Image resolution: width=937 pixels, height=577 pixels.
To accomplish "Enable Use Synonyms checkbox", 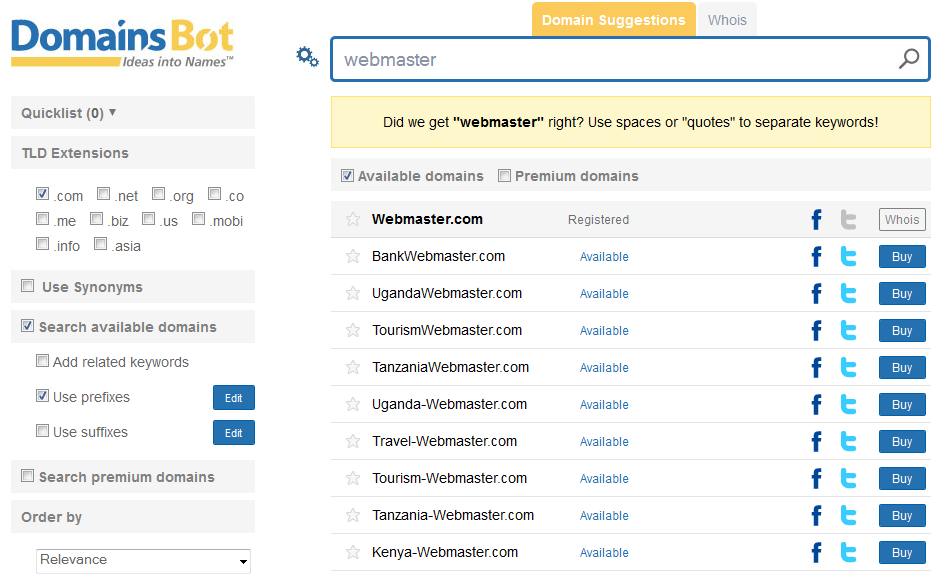I will pos(27,286).
